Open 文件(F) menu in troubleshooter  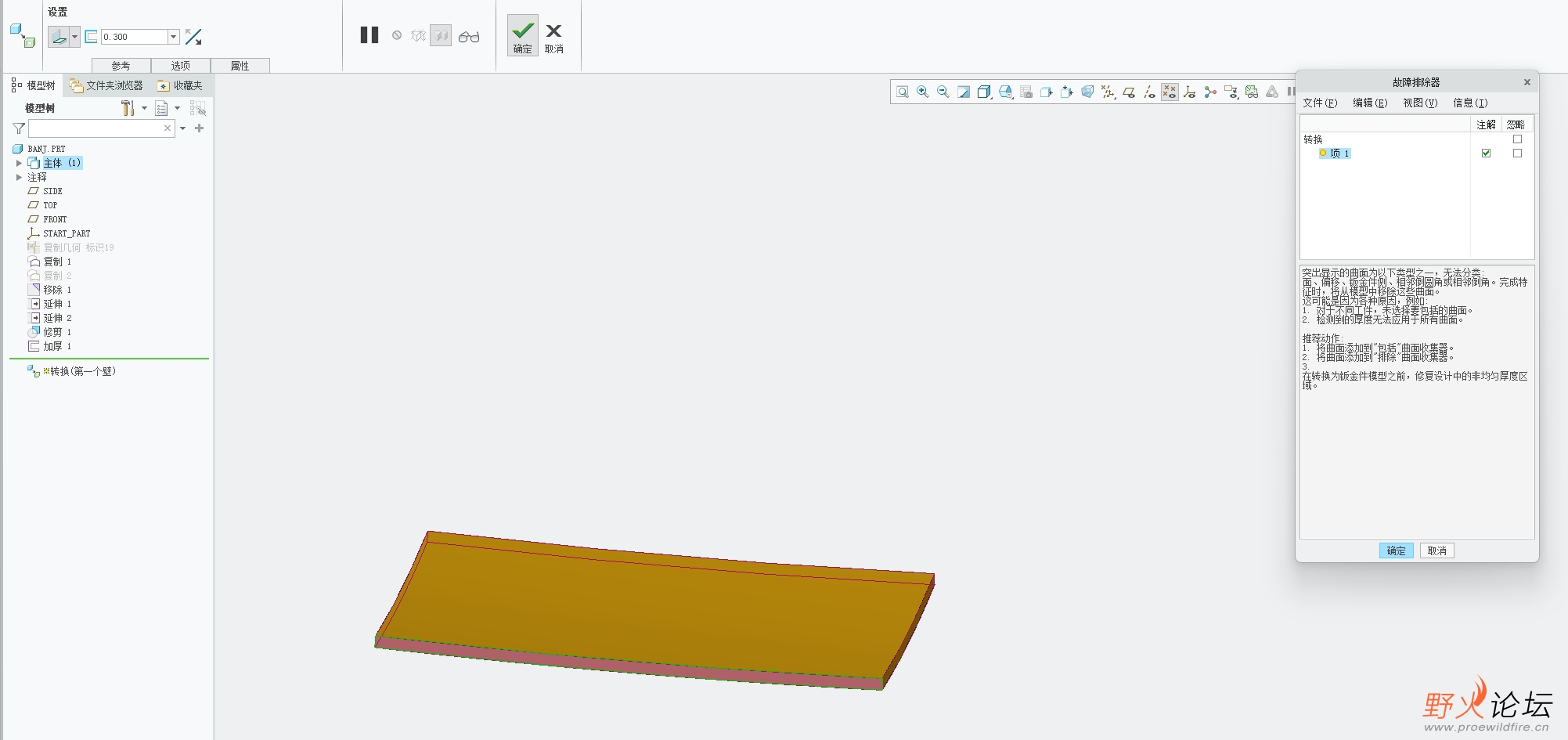pos(1320,103)
